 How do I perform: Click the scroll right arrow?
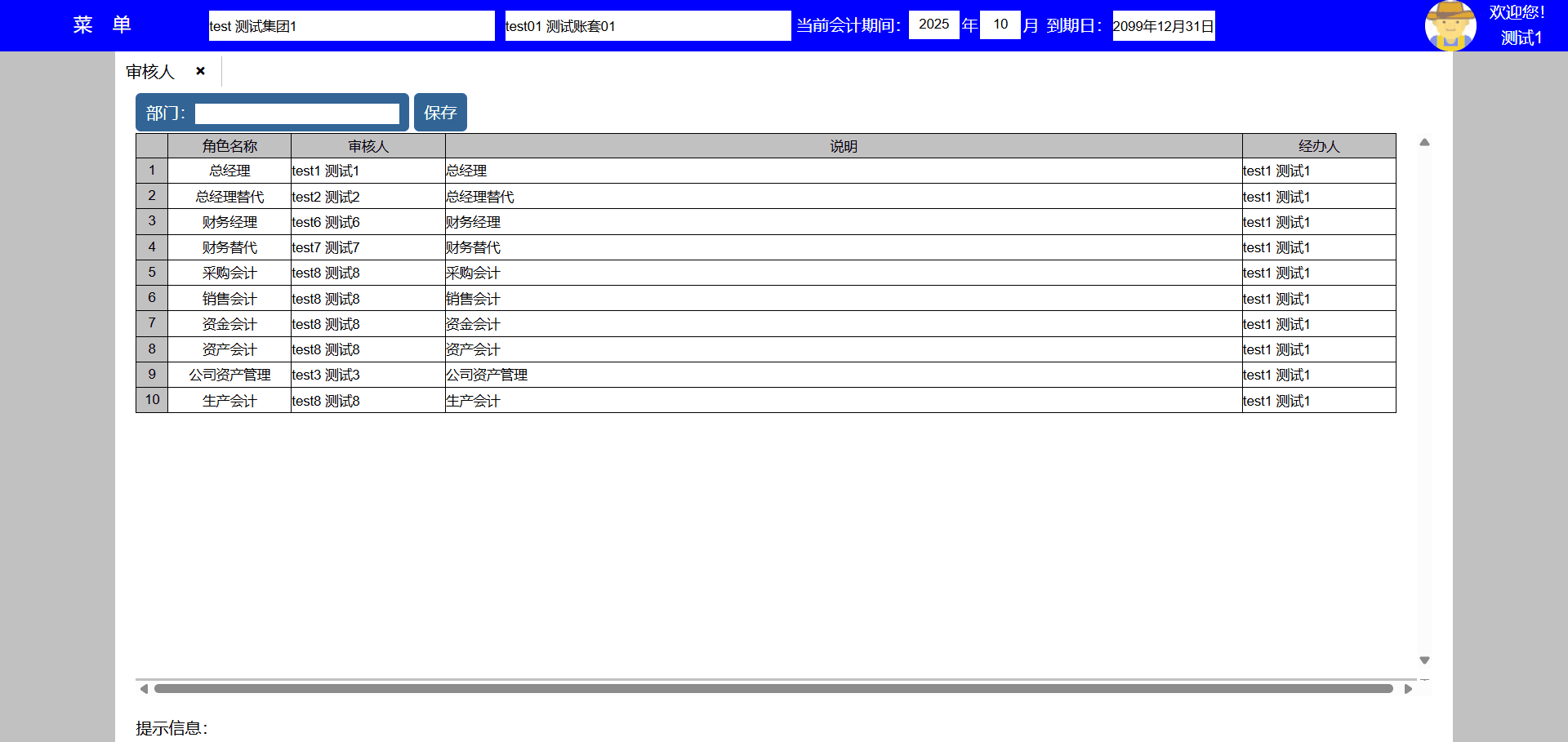click(x=1408, y=689)
